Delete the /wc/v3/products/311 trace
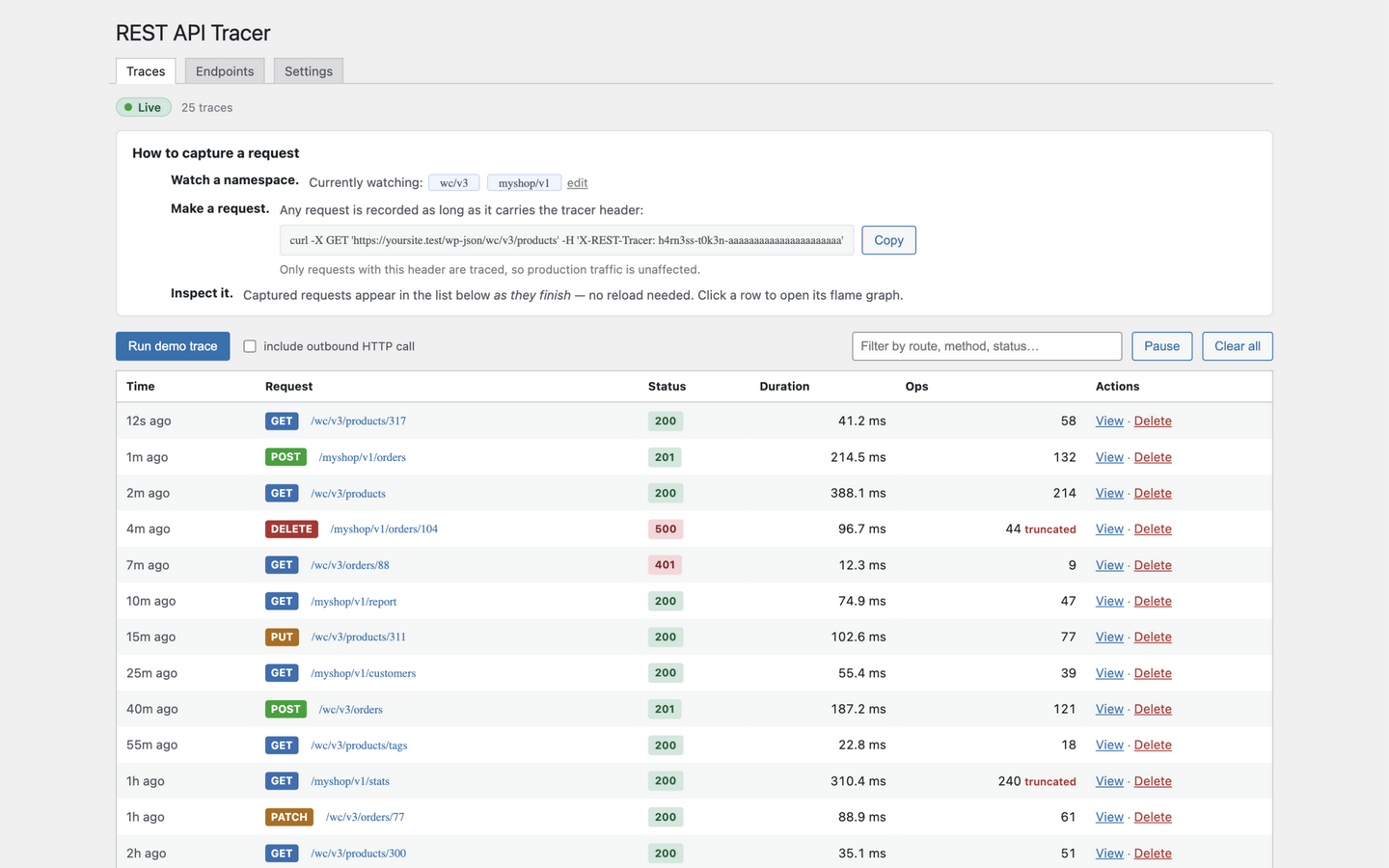Screen dimensions: 1389x868 click(x=1153, y=637)
